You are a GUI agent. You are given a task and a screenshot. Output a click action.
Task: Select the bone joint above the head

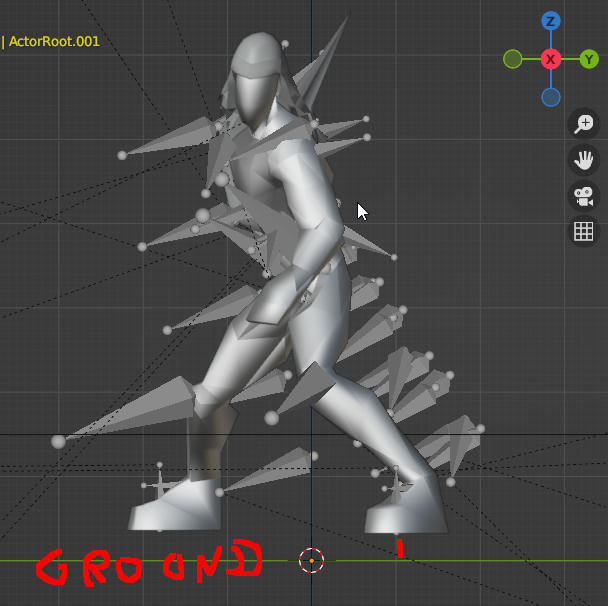point(286,44)
